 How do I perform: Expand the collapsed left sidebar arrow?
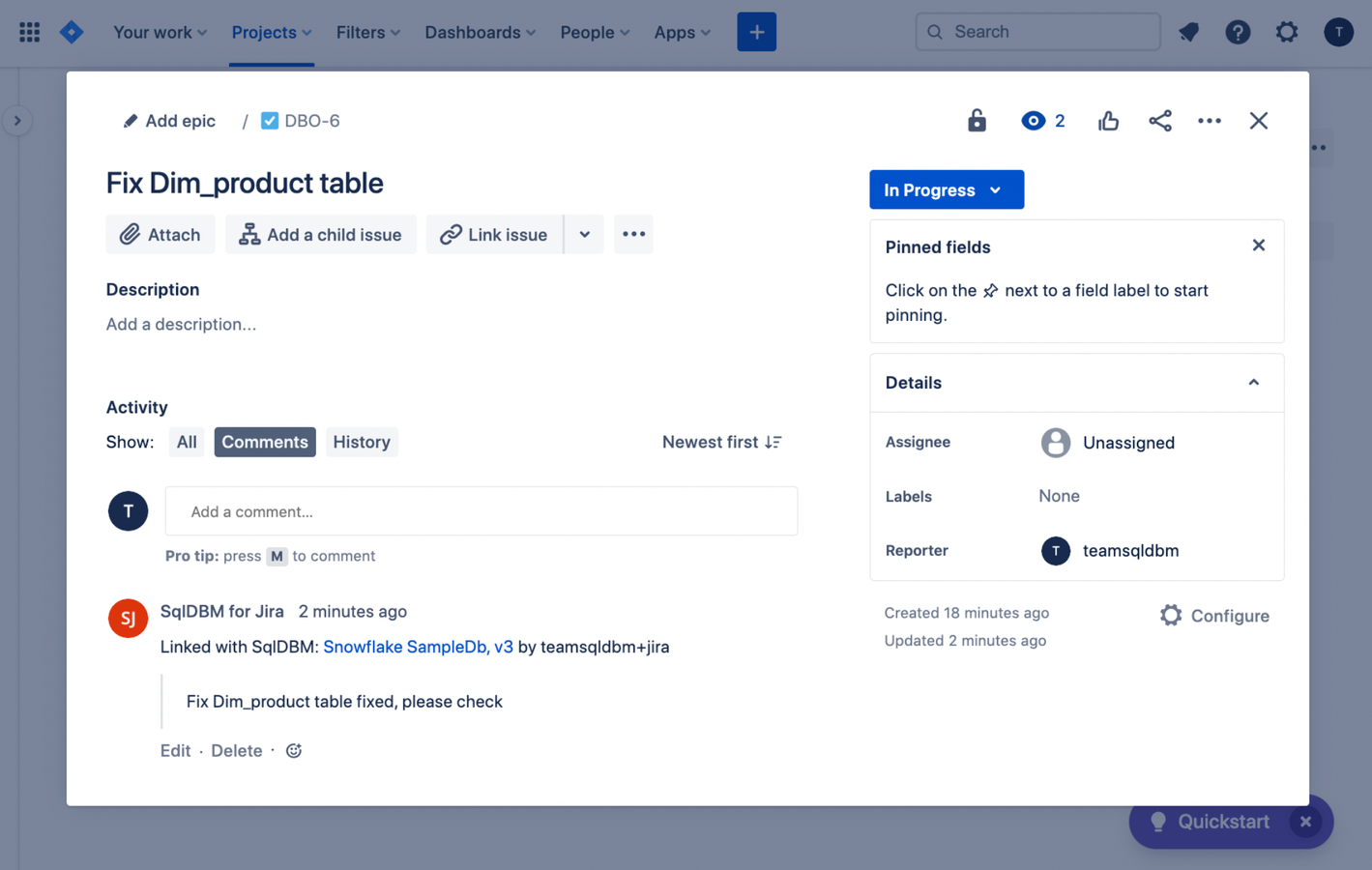(17, 121)
